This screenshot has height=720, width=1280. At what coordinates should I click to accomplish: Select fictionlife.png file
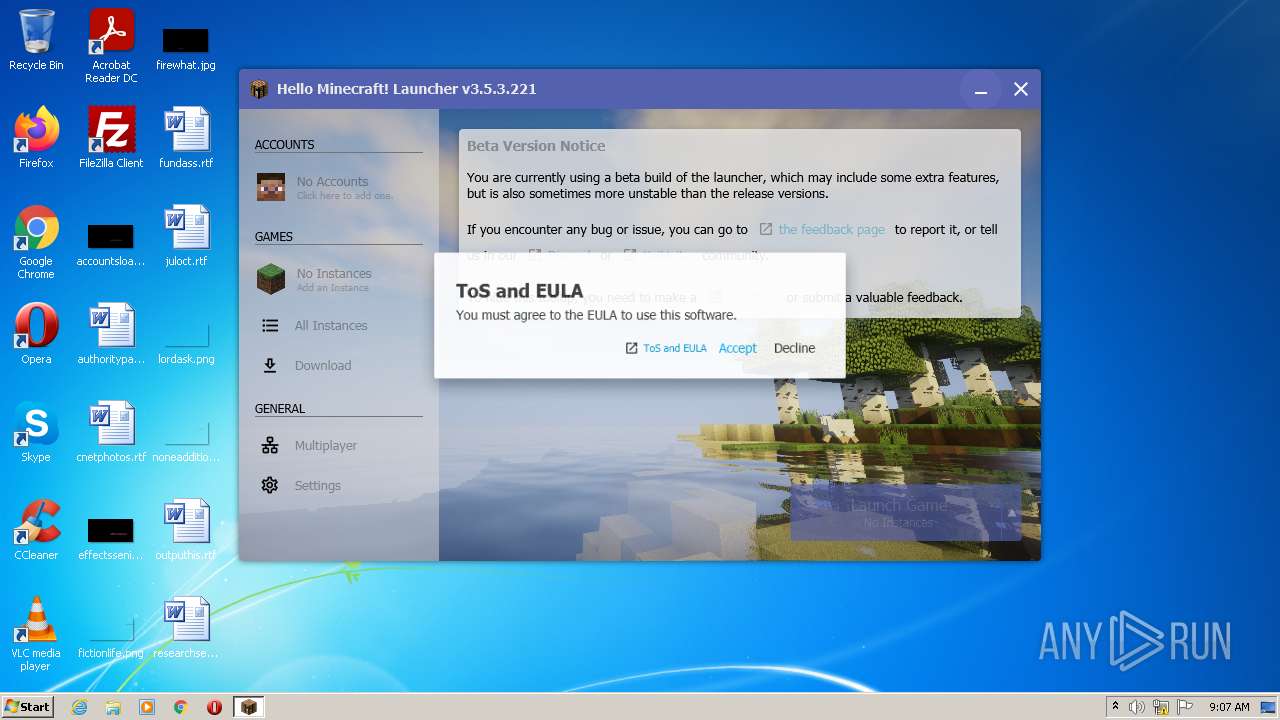pyautogui.click(x=111, y=638)
